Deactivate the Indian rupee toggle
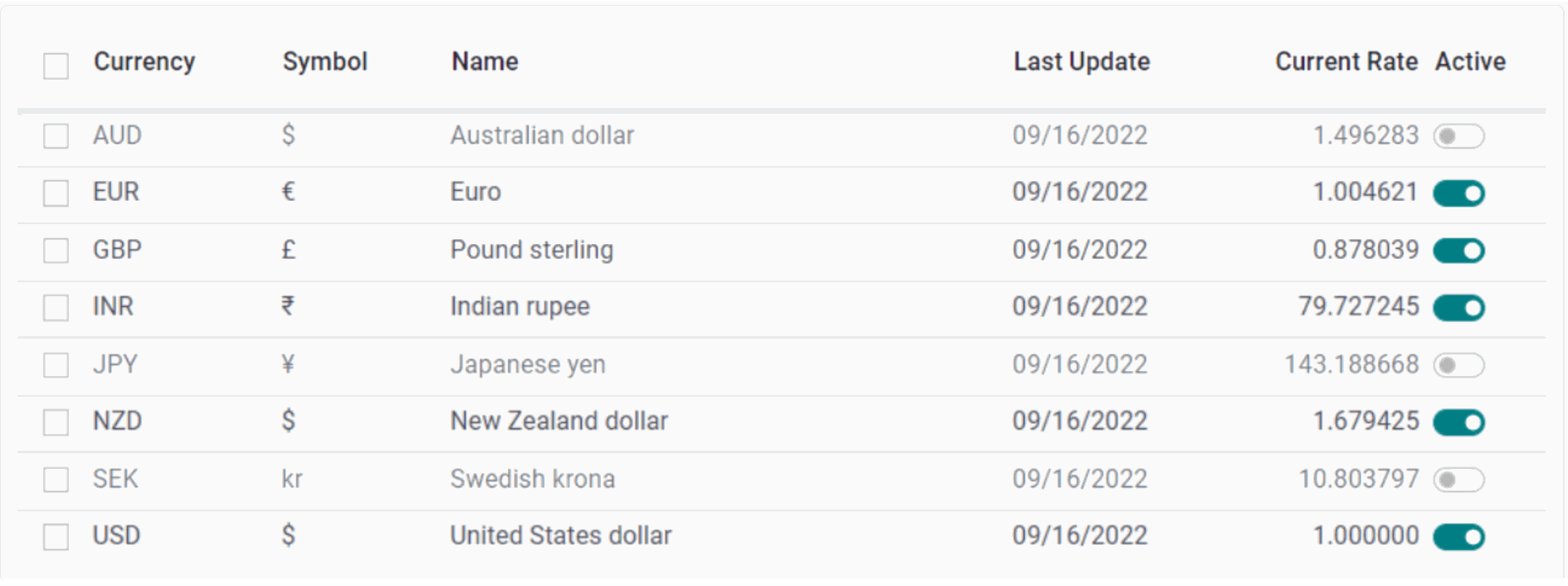This screenshot has width=1568, height=586. (x=1458, y=308)
